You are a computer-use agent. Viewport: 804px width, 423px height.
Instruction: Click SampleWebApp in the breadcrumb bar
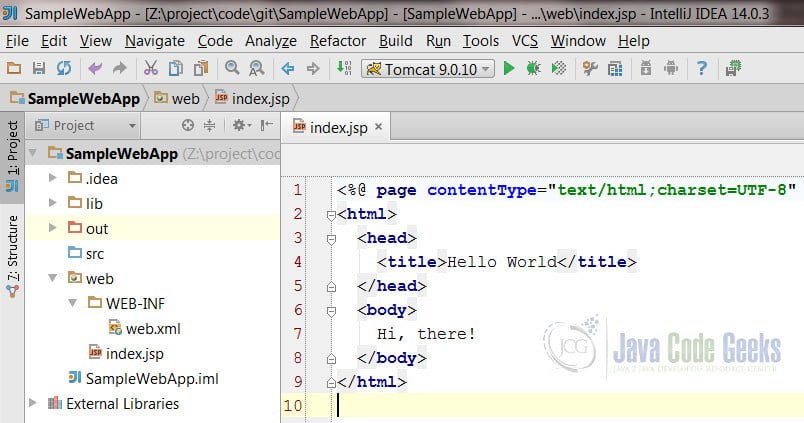[x=75, y=98]
